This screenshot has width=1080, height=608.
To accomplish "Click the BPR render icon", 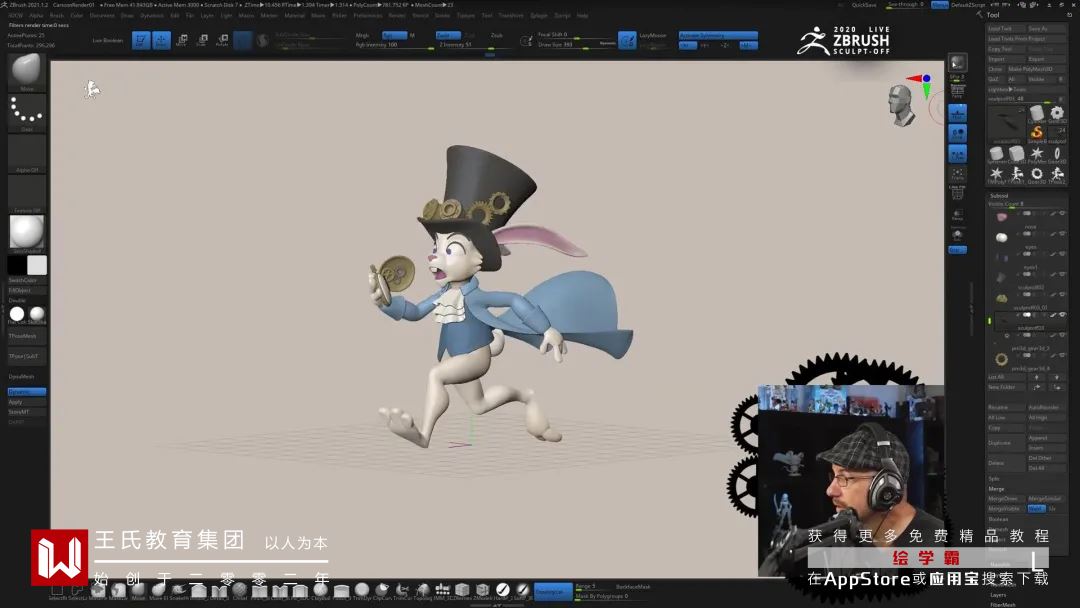I will (957, 63).
